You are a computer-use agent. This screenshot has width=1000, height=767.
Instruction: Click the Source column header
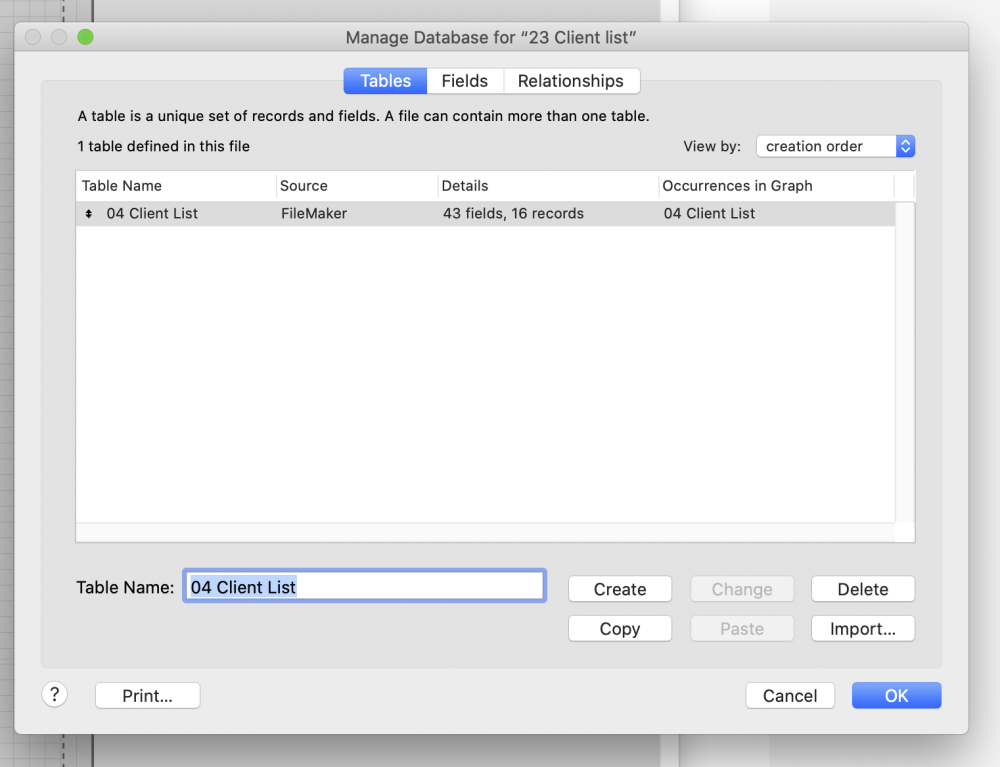pyautogui.click(x=356, y=186)
